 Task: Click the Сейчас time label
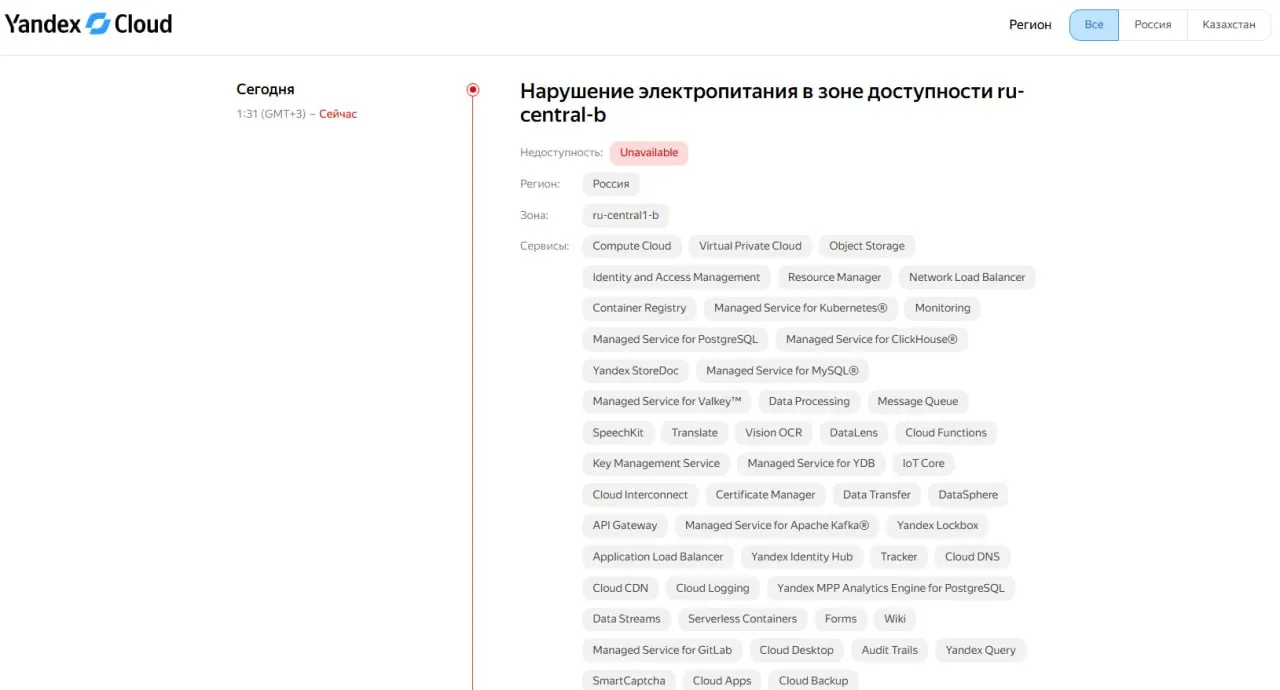click(x=338, y=114)
